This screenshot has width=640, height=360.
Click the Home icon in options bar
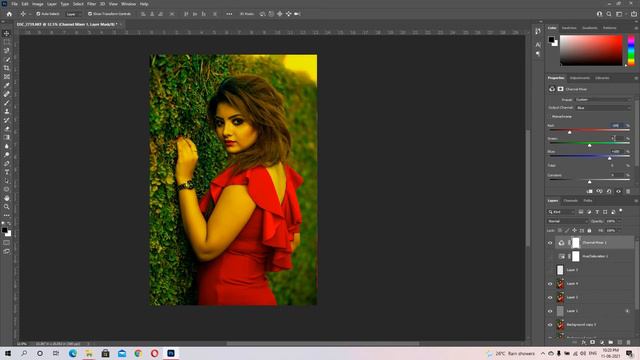click(x=9, y=14)
